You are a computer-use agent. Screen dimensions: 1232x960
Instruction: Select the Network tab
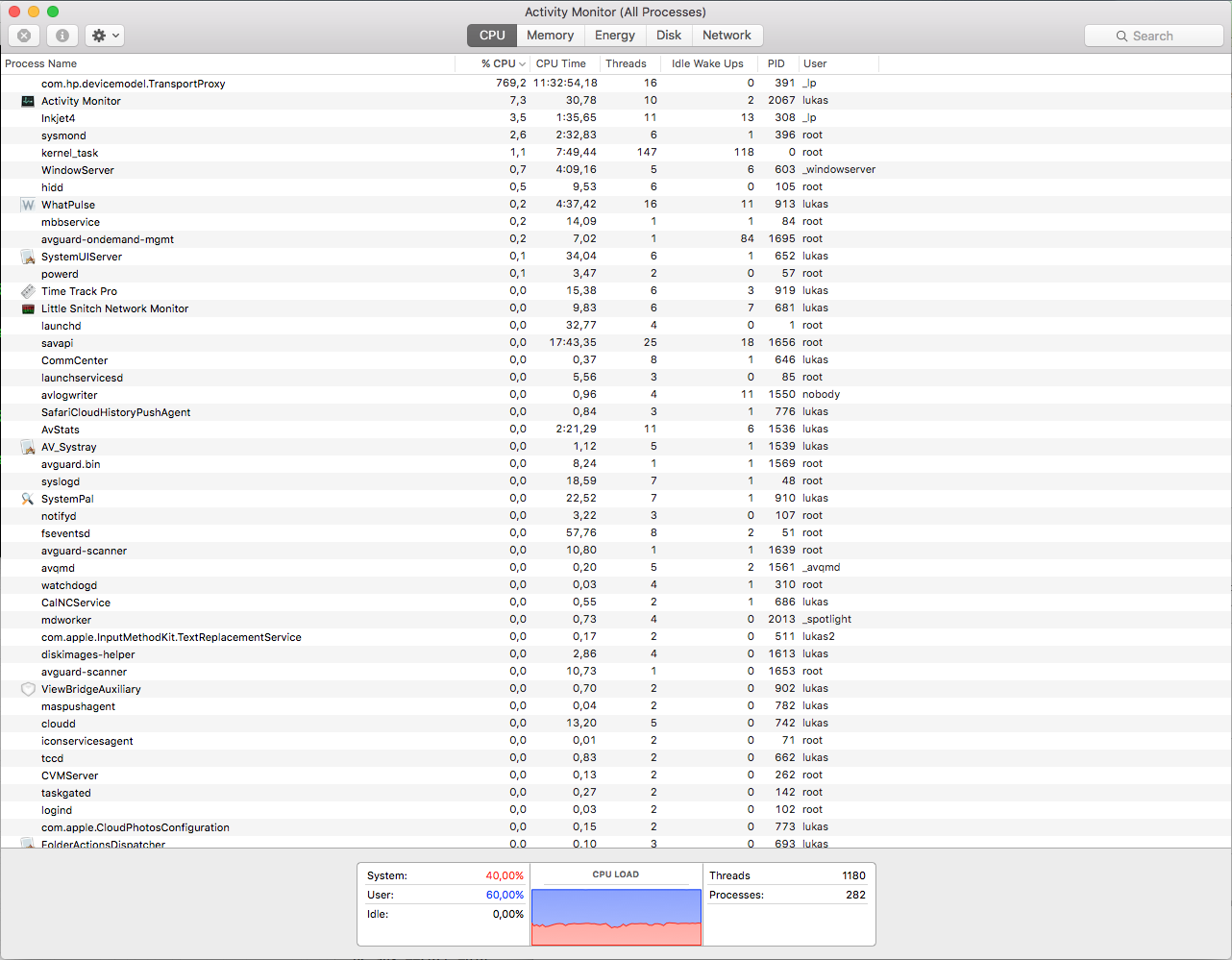click(x=727, y=36)
